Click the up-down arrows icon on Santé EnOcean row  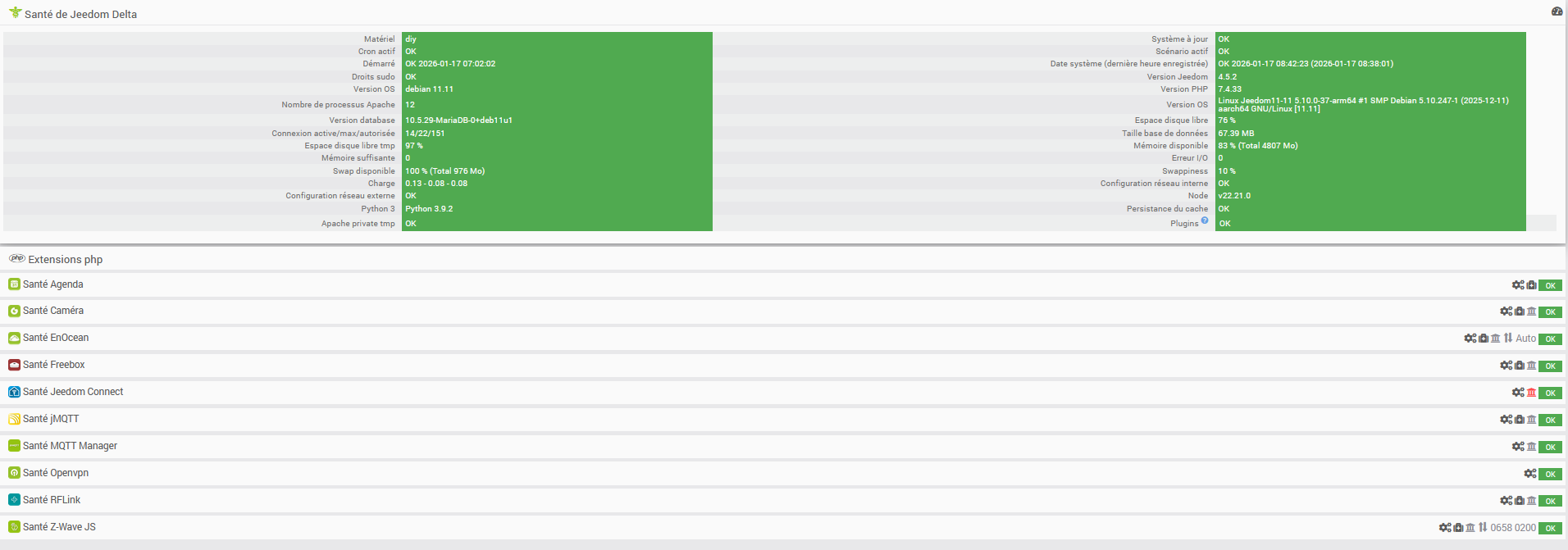(x=1508, y=338)
